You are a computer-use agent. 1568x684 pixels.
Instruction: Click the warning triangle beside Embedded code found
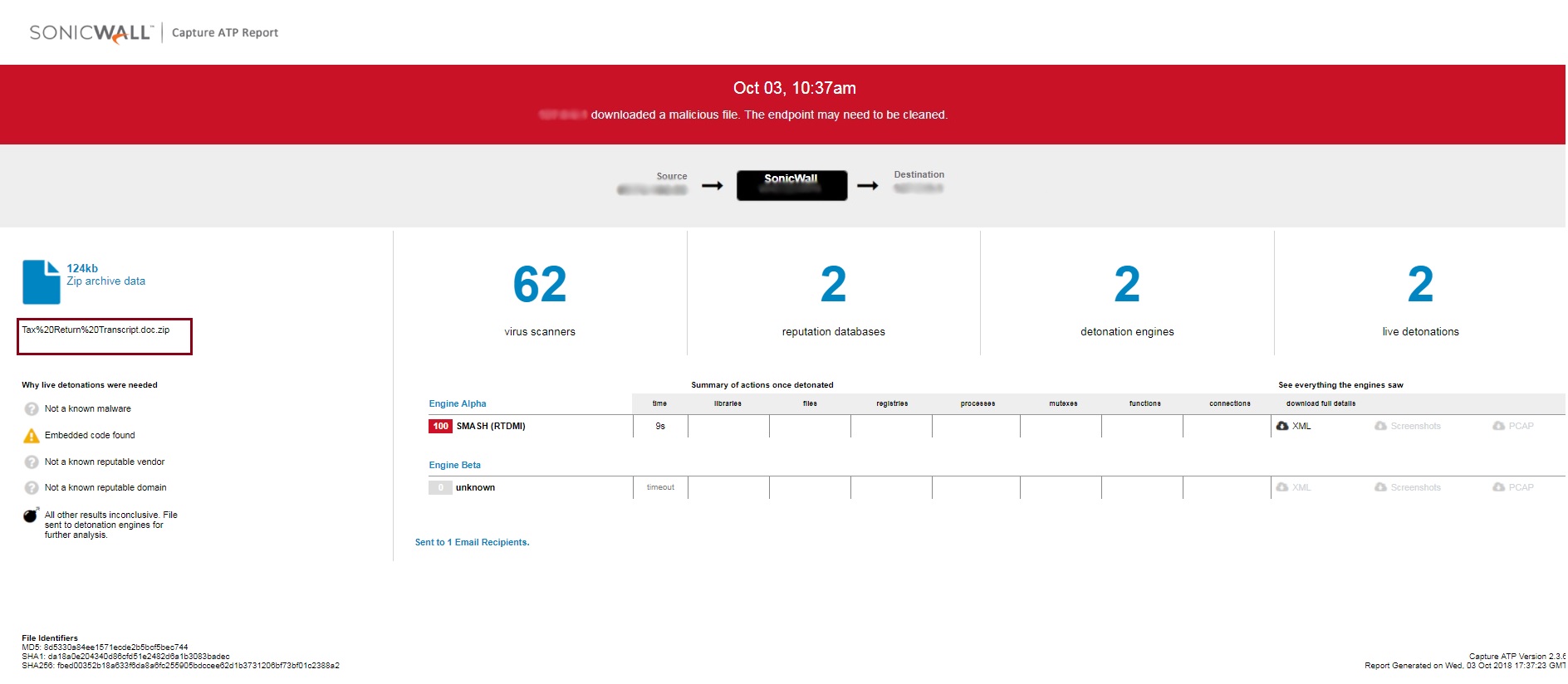pos(32,436)
